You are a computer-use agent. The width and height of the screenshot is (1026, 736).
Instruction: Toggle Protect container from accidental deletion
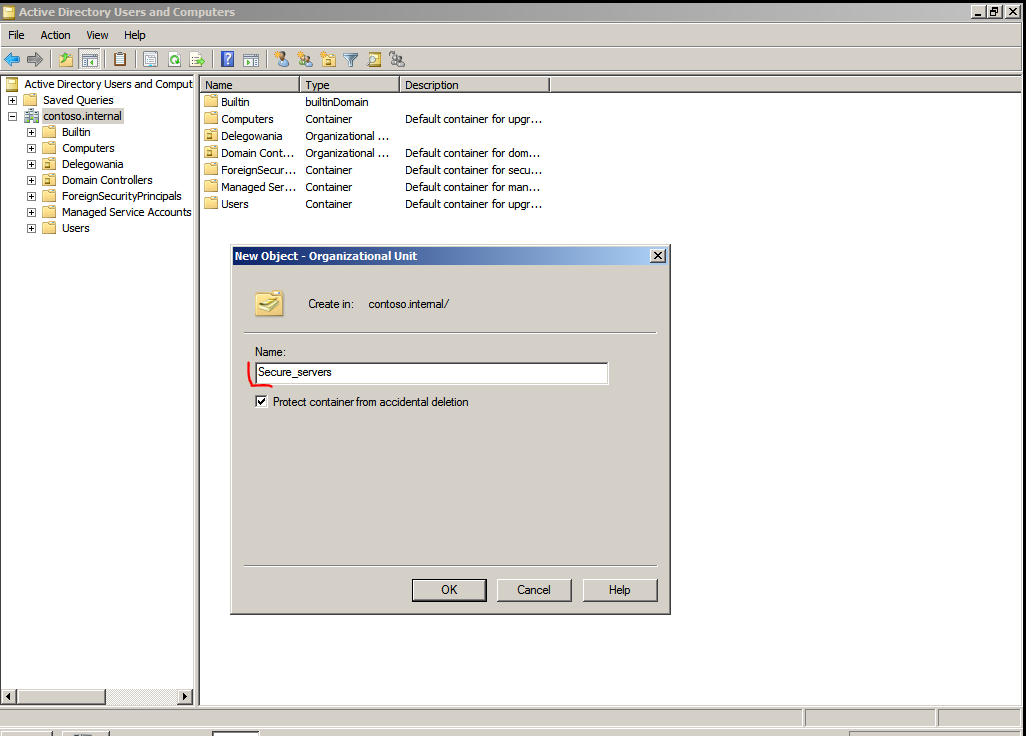tap(262, 402)
